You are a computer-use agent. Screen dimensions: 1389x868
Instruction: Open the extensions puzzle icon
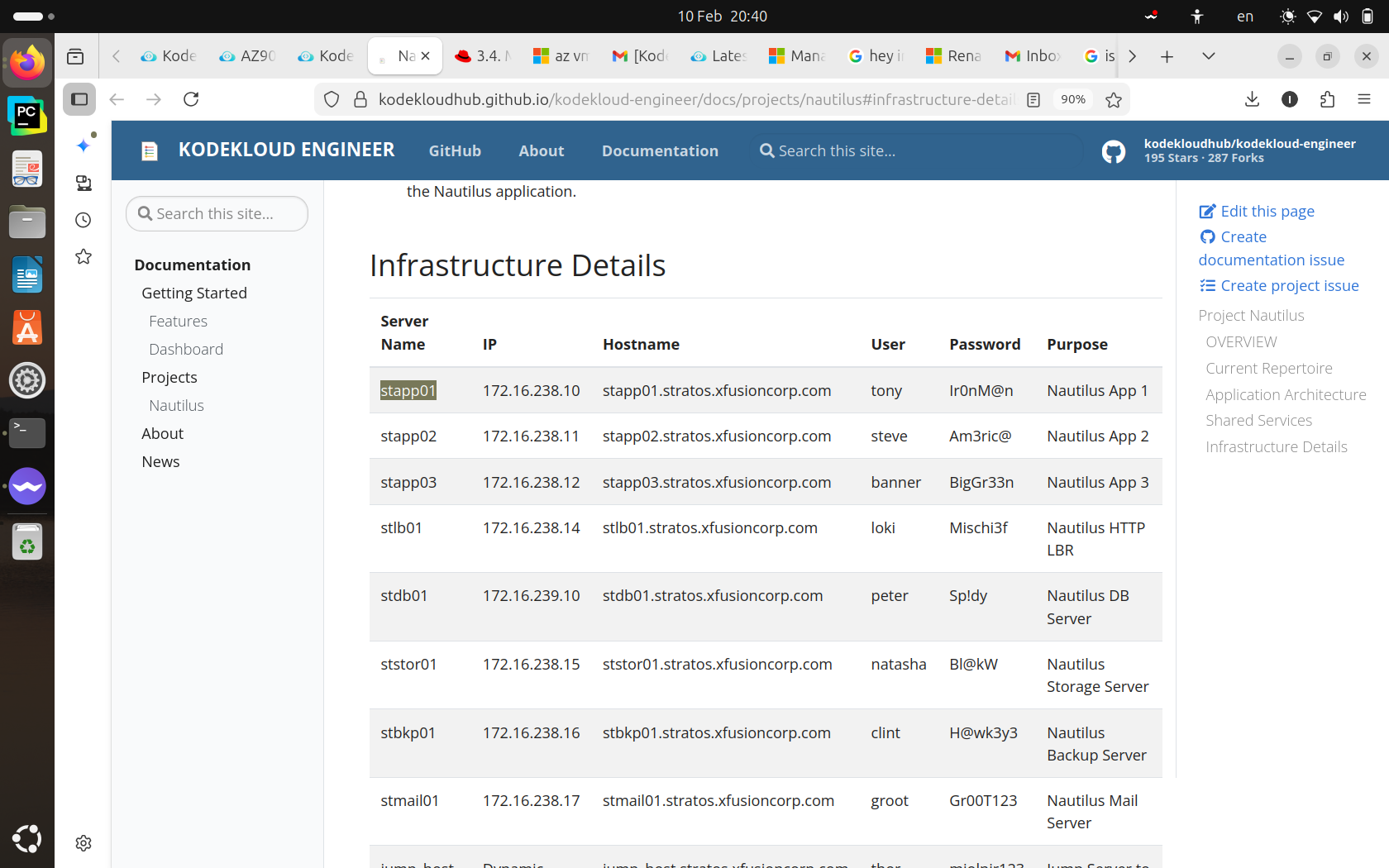[x=1327, y=99]
